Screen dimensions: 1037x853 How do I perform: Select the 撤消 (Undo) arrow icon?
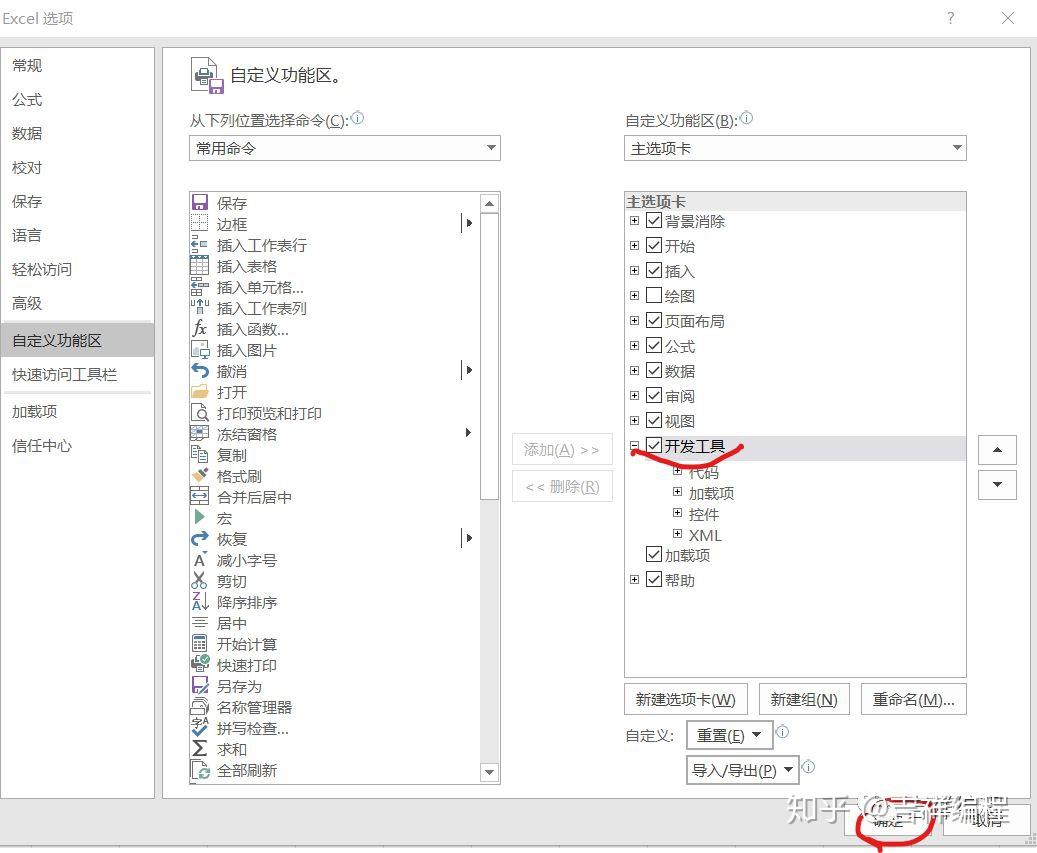[x=199, y=370]
